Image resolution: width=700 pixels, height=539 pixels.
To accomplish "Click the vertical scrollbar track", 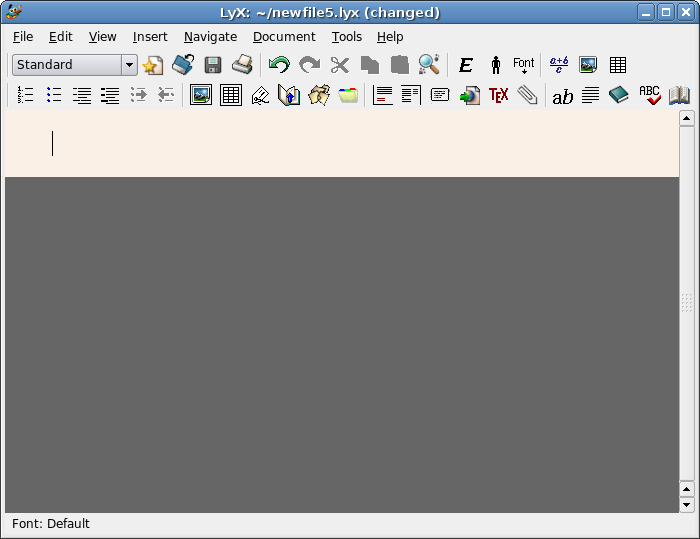I will [x=687, y=304].
